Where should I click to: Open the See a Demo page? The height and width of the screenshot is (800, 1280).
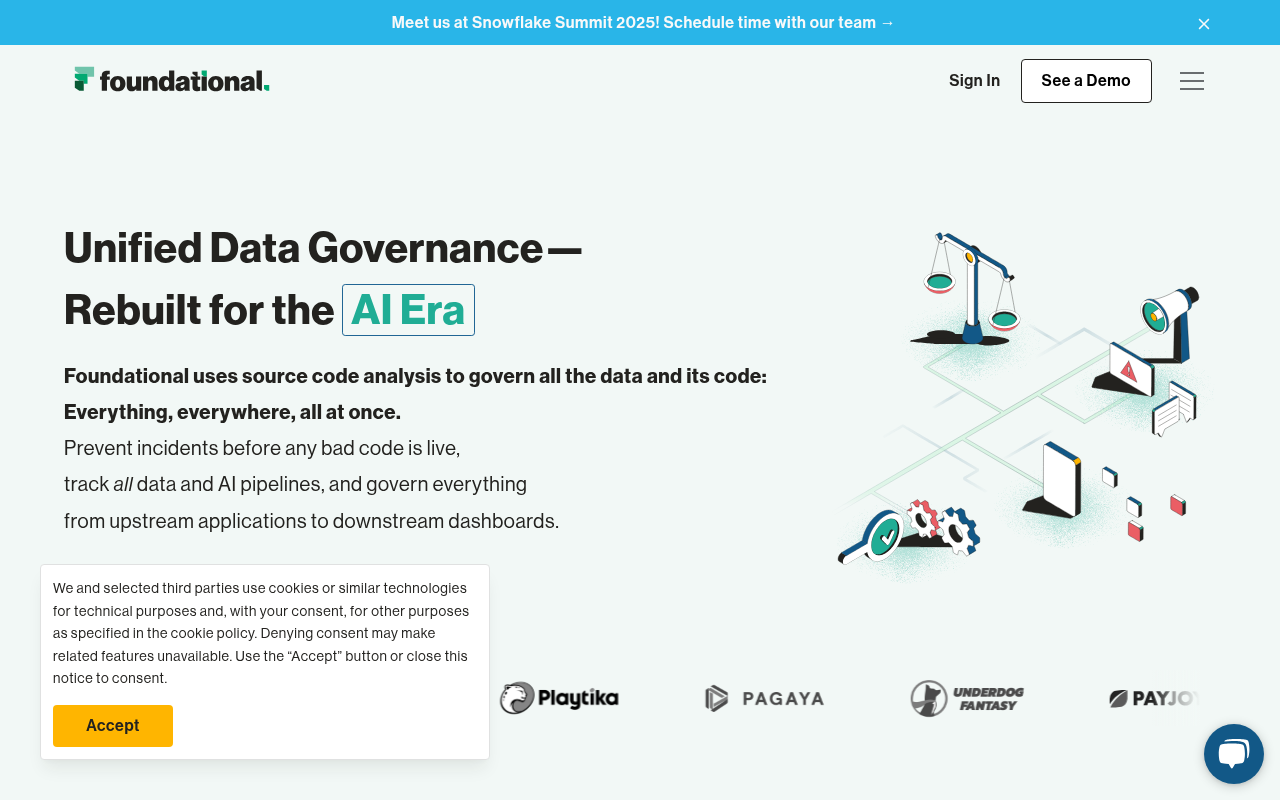click(1086, 80)
